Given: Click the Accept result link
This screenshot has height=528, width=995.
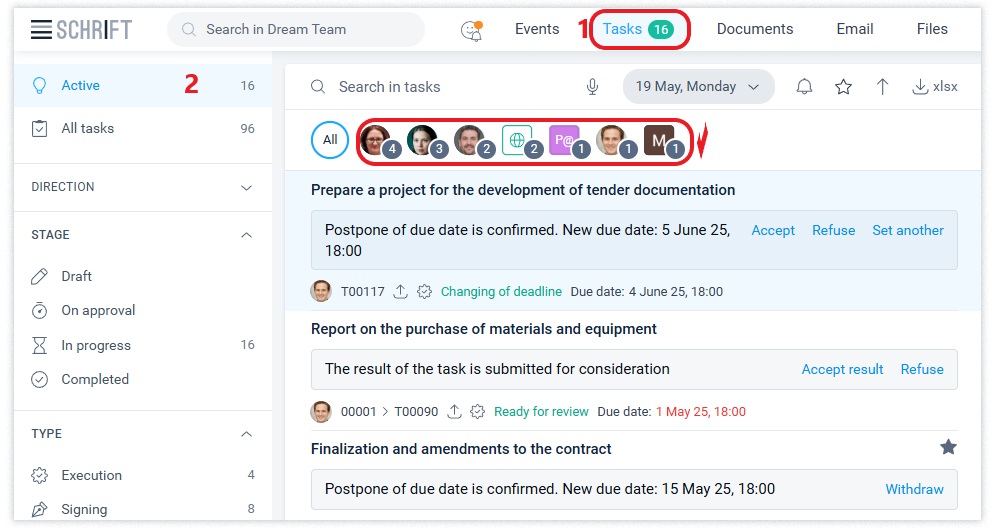Looking at the screenshot, I should 842,369.
